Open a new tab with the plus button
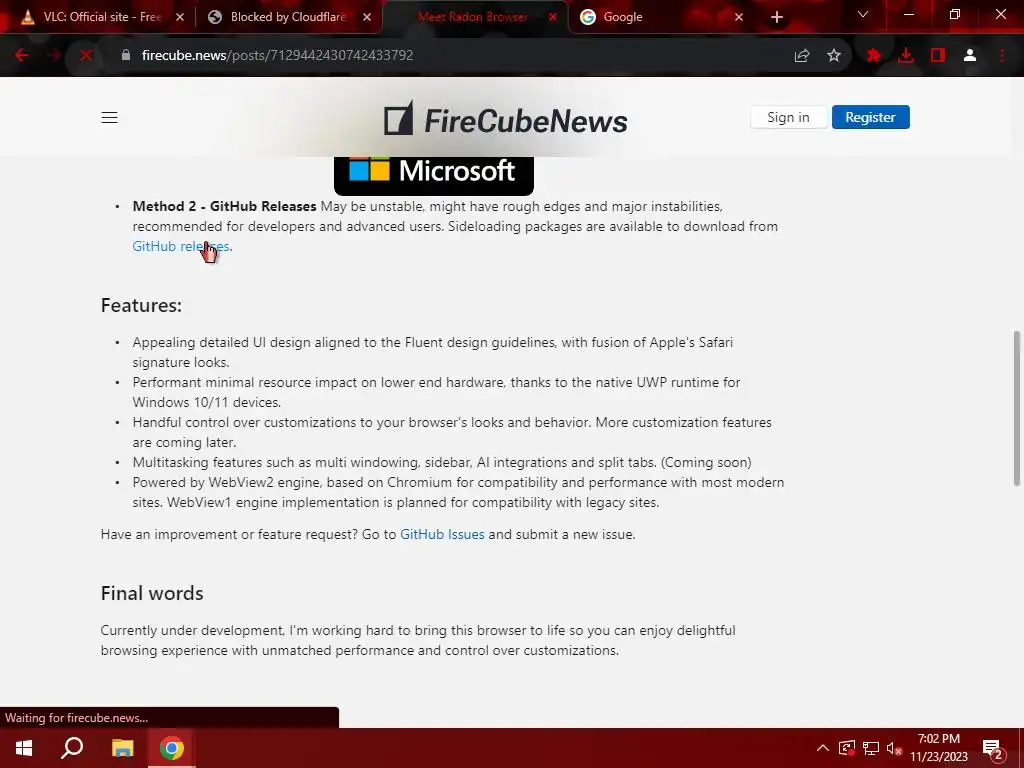 (776, 18)
